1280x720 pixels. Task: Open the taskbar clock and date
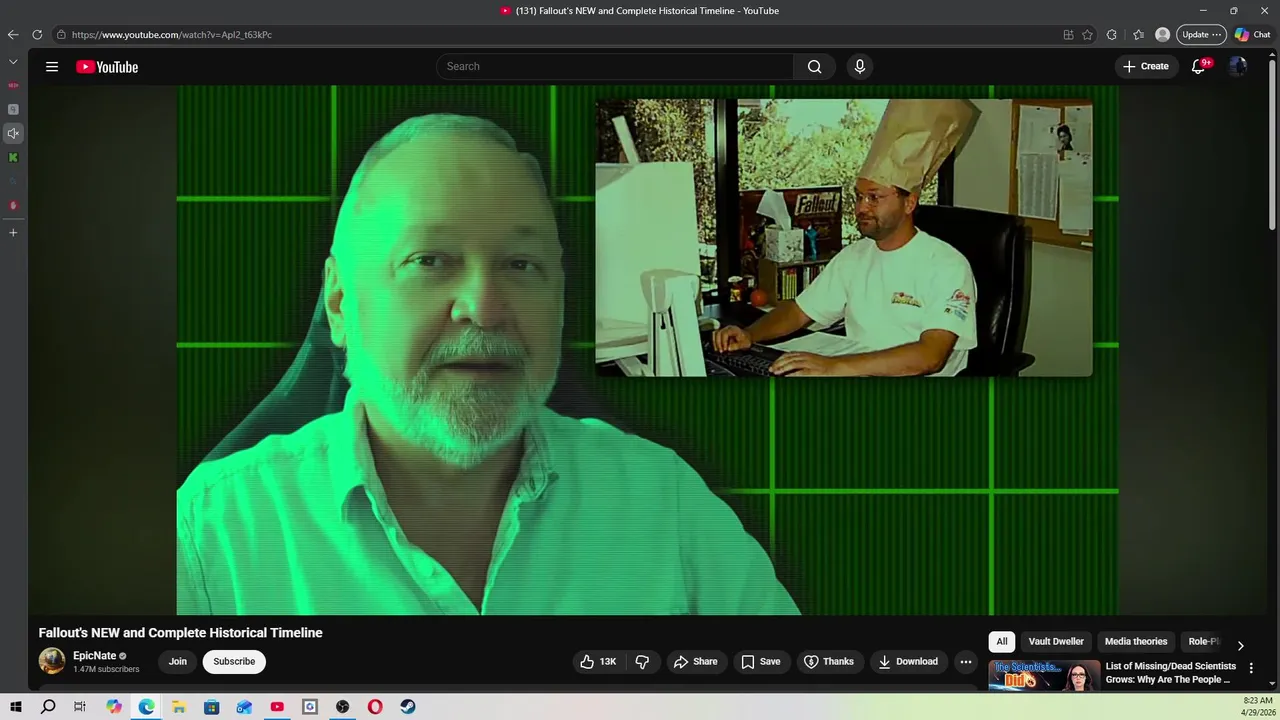(1257, 707)
